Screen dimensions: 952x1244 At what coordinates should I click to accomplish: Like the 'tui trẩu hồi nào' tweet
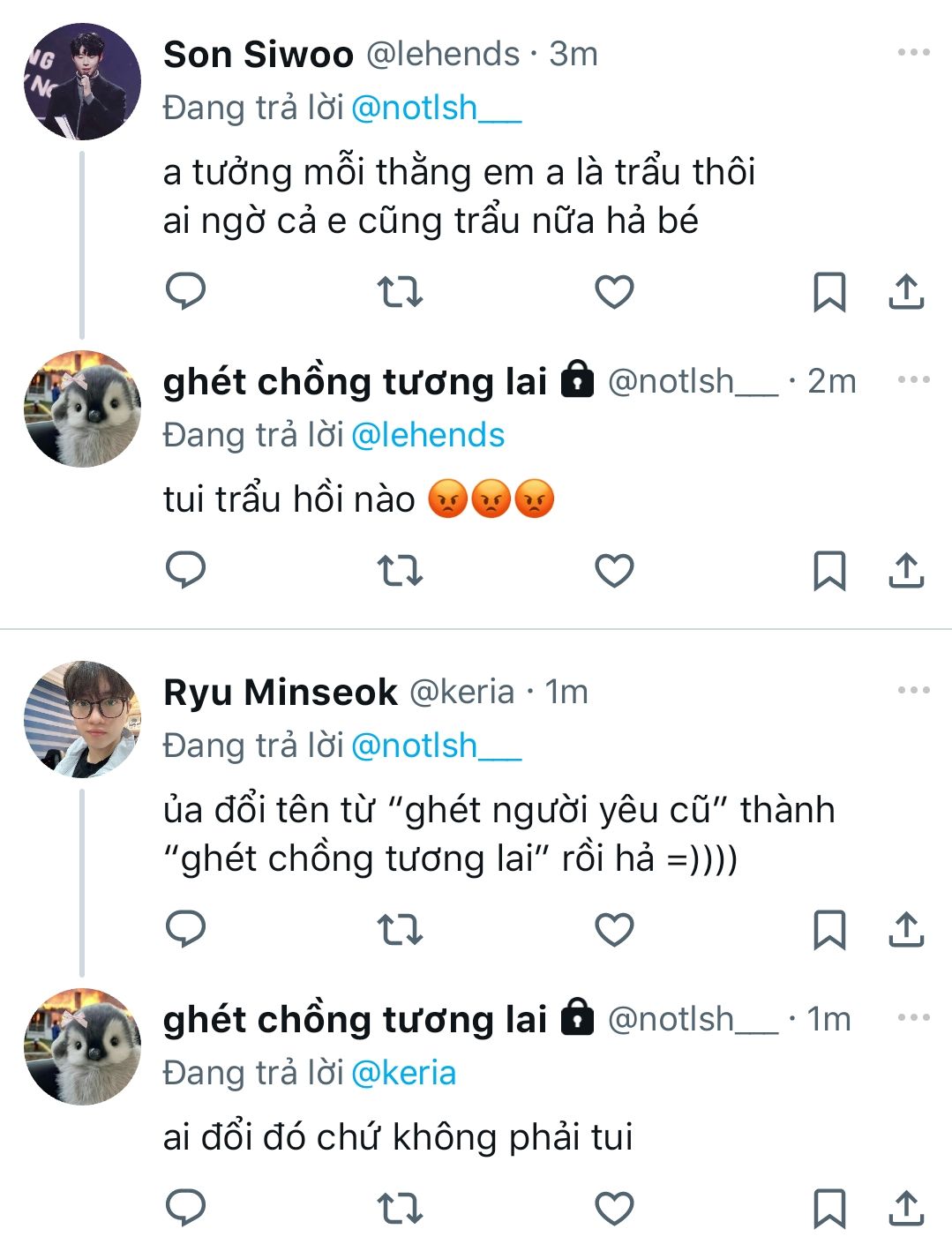click(614, 571)
